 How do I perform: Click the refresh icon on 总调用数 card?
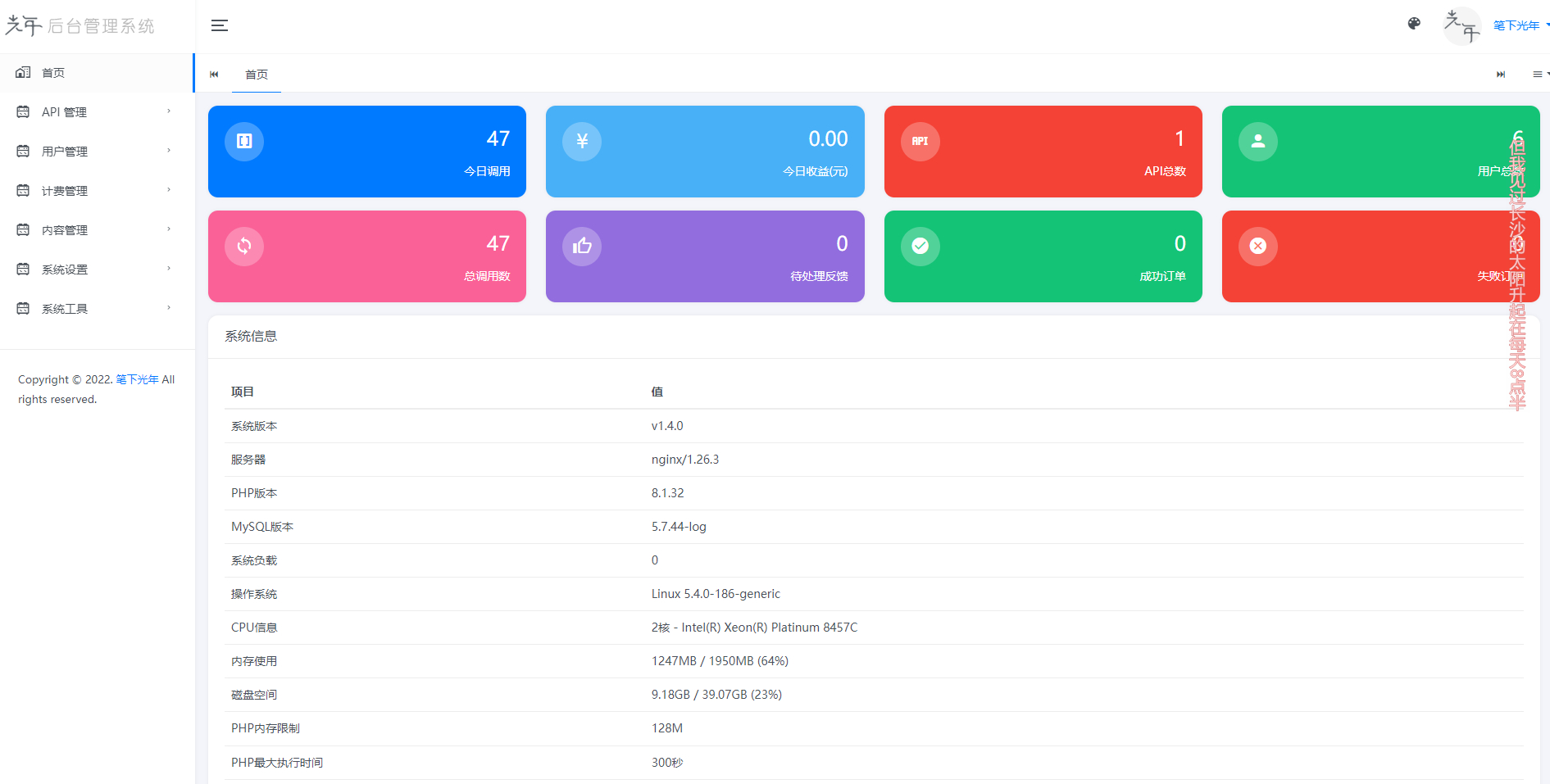(x=244, y=246)
